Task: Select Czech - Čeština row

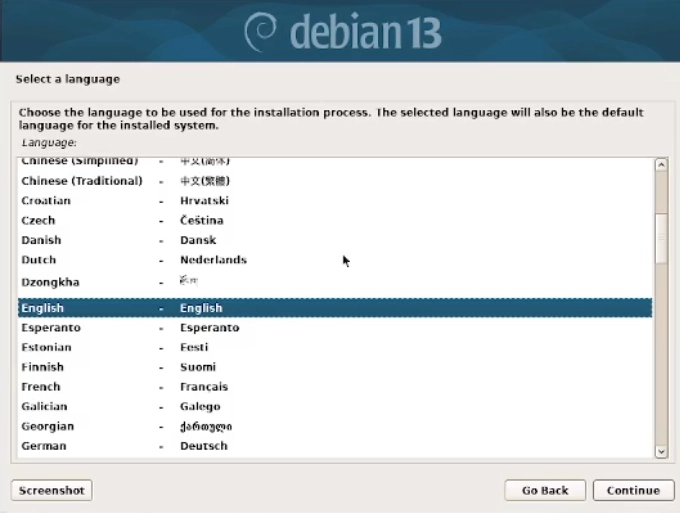Action: pyautogui.click(x=335, y=220)
